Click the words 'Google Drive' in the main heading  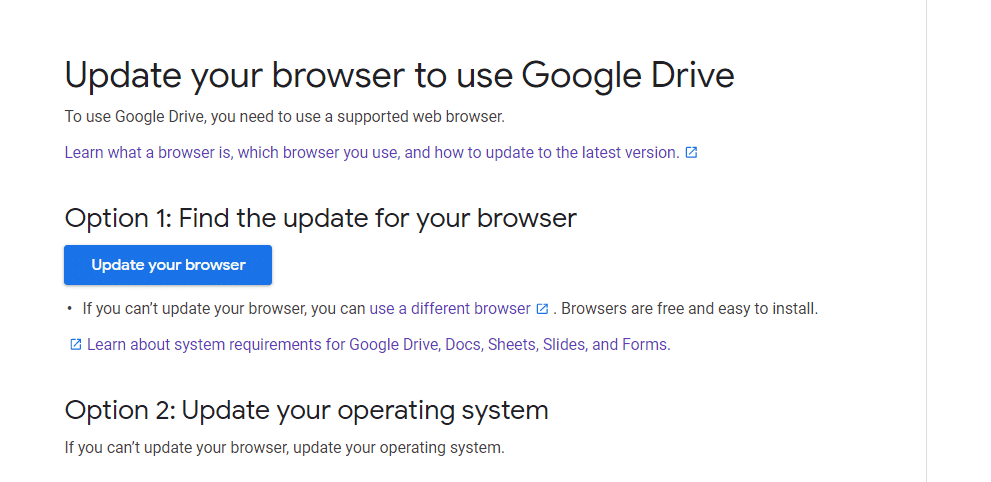pyautogui.click(x=628, y=75)
